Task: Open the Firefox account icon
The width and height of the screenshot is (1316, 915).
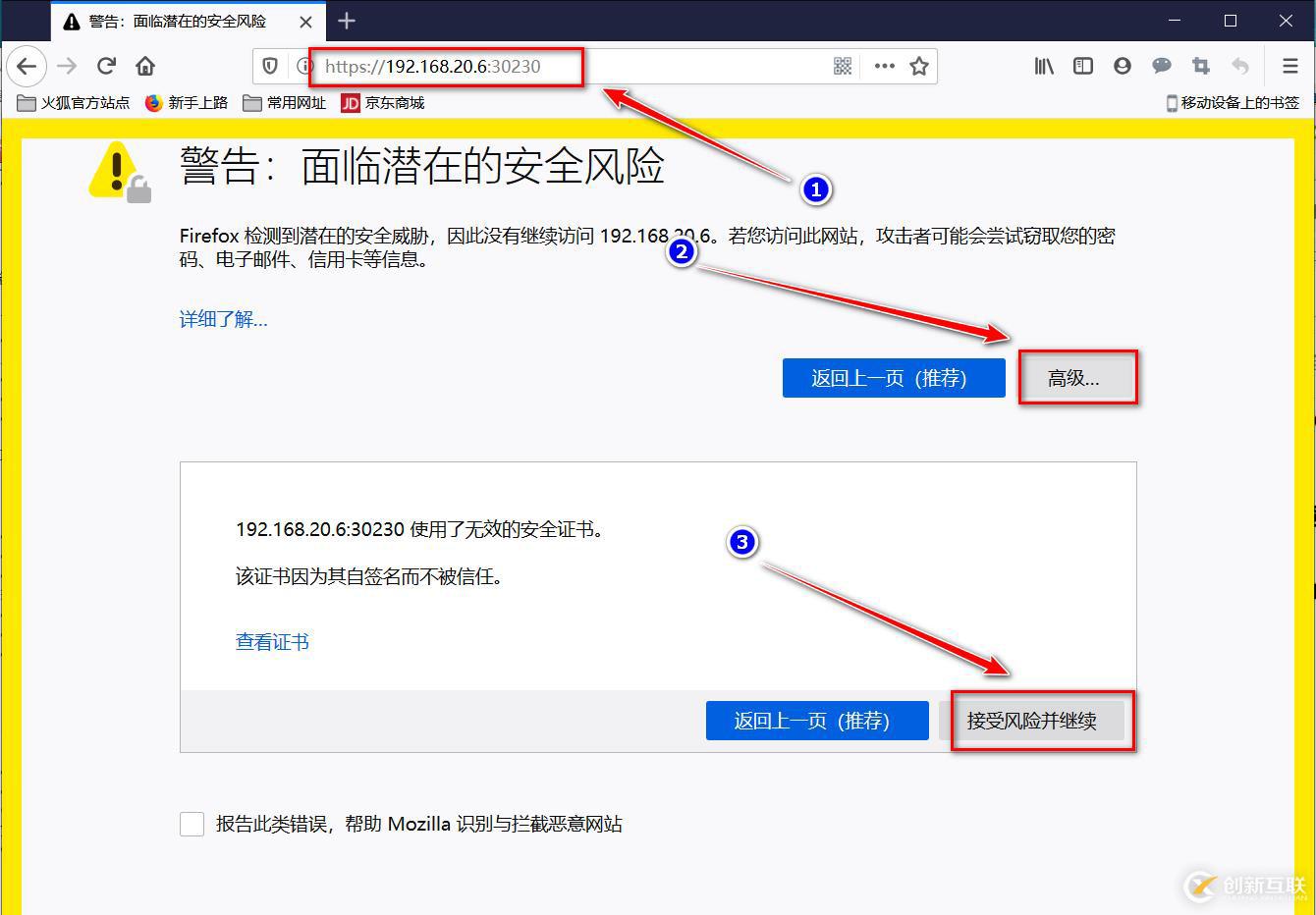Action: coord(1123,66)
